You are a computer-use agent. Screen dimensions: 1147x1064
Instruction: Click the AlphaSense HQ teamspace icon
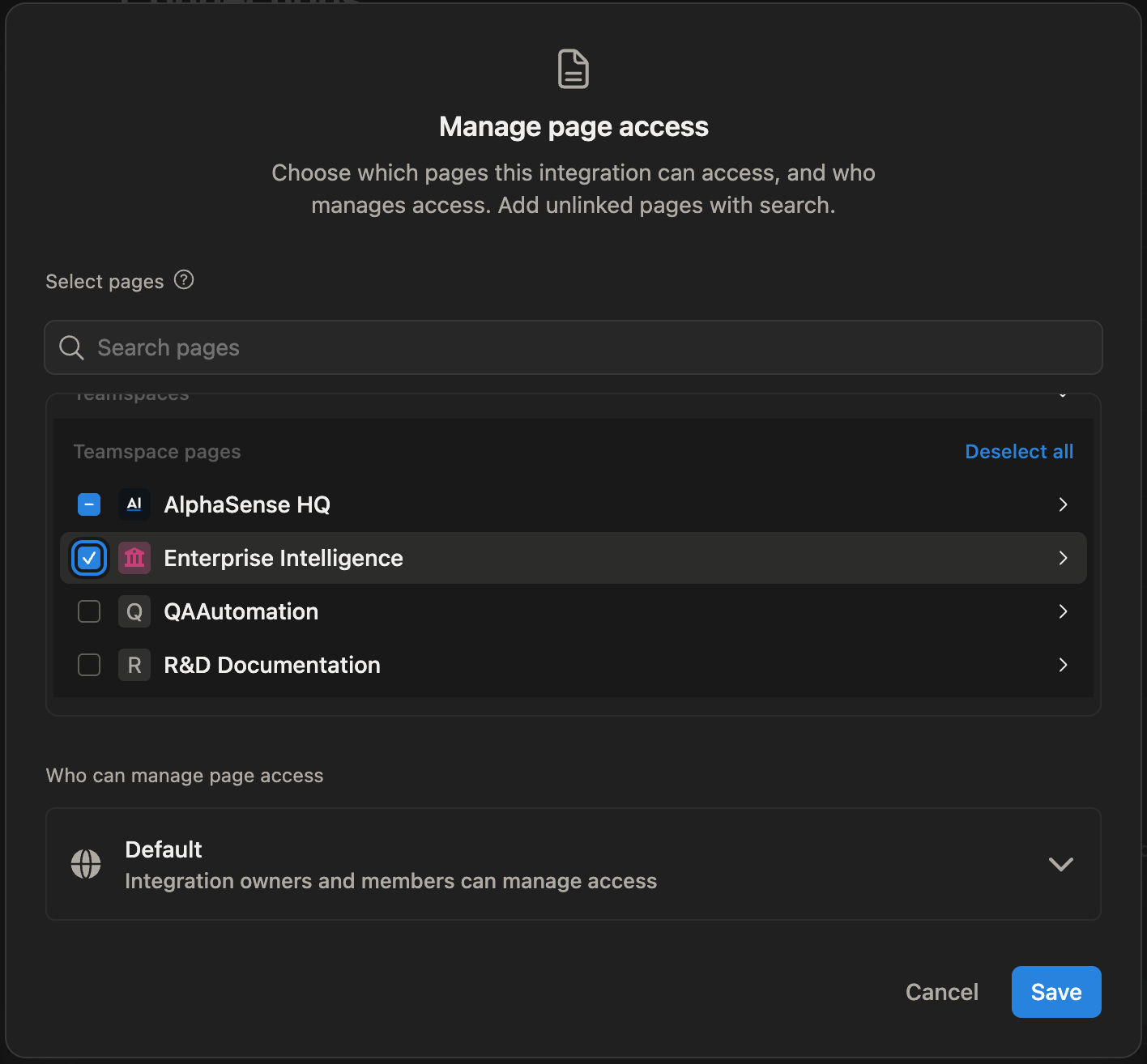tap(134, 504)
